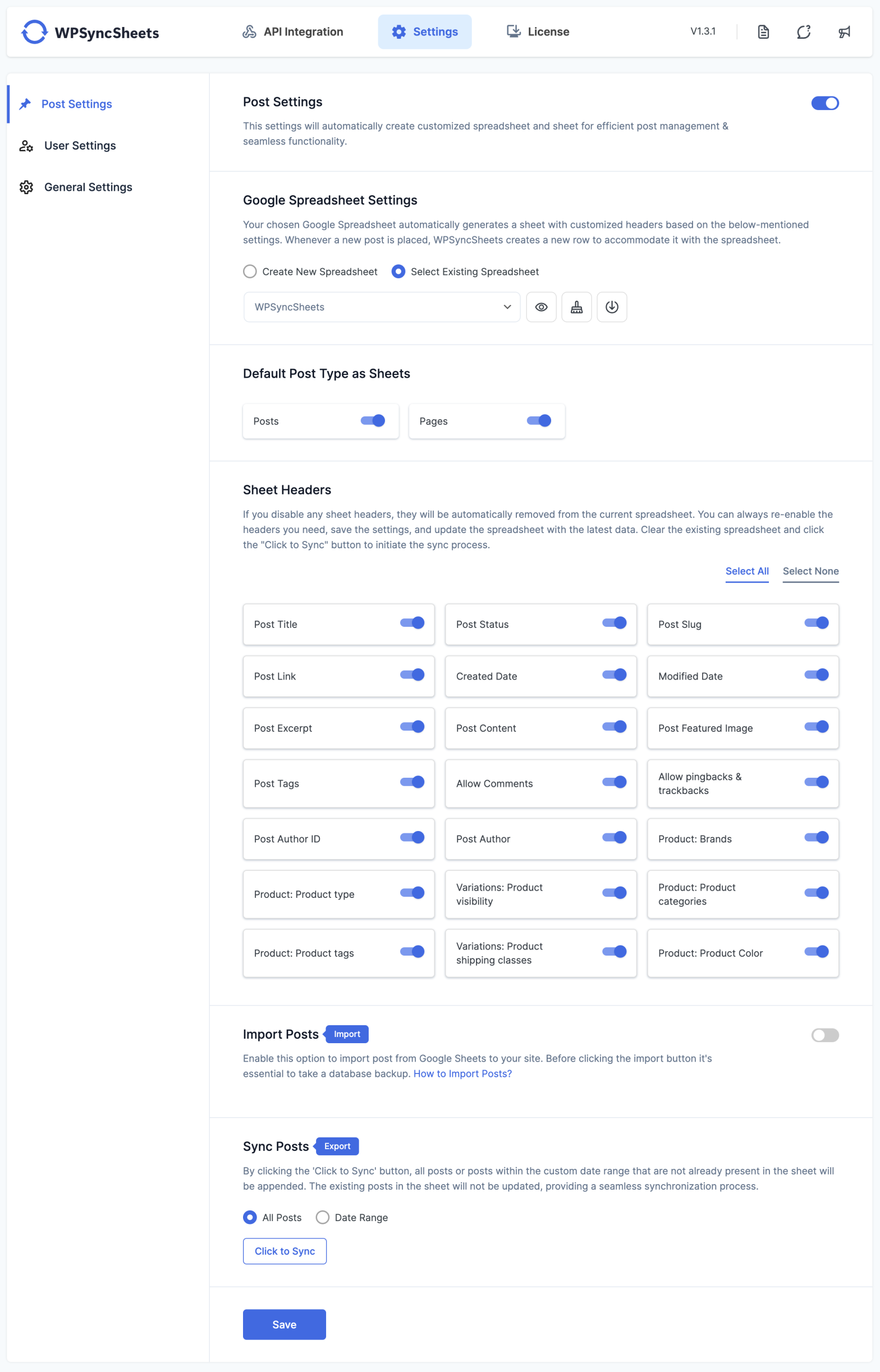Click the User Settings person icon
Image resolution: width=880 pixels, height=1372 pixels.
tap(26, 146)
